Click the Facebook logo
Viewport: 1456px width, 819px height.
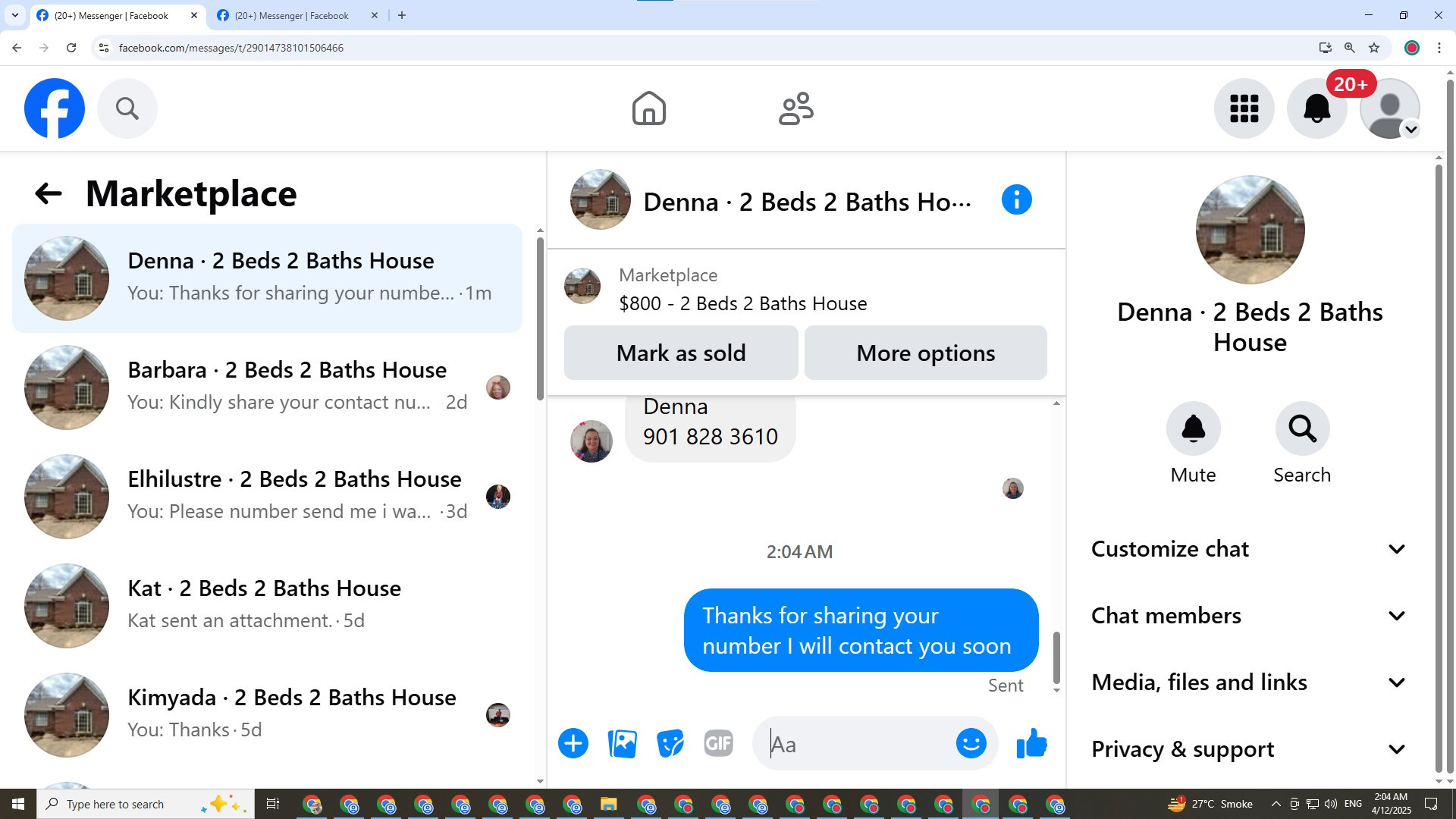(x=55, y=108)
